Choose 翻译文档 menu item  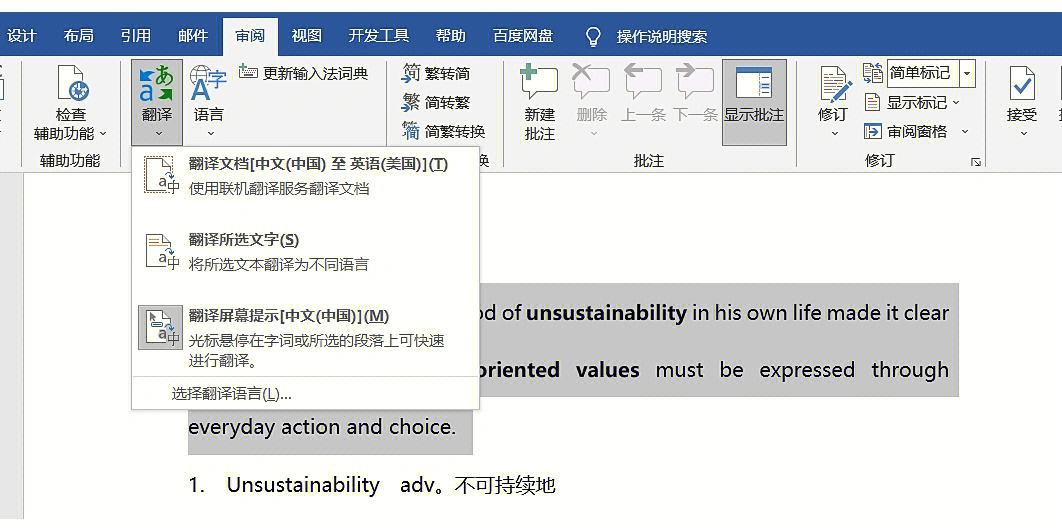click(x=305, y=176)
